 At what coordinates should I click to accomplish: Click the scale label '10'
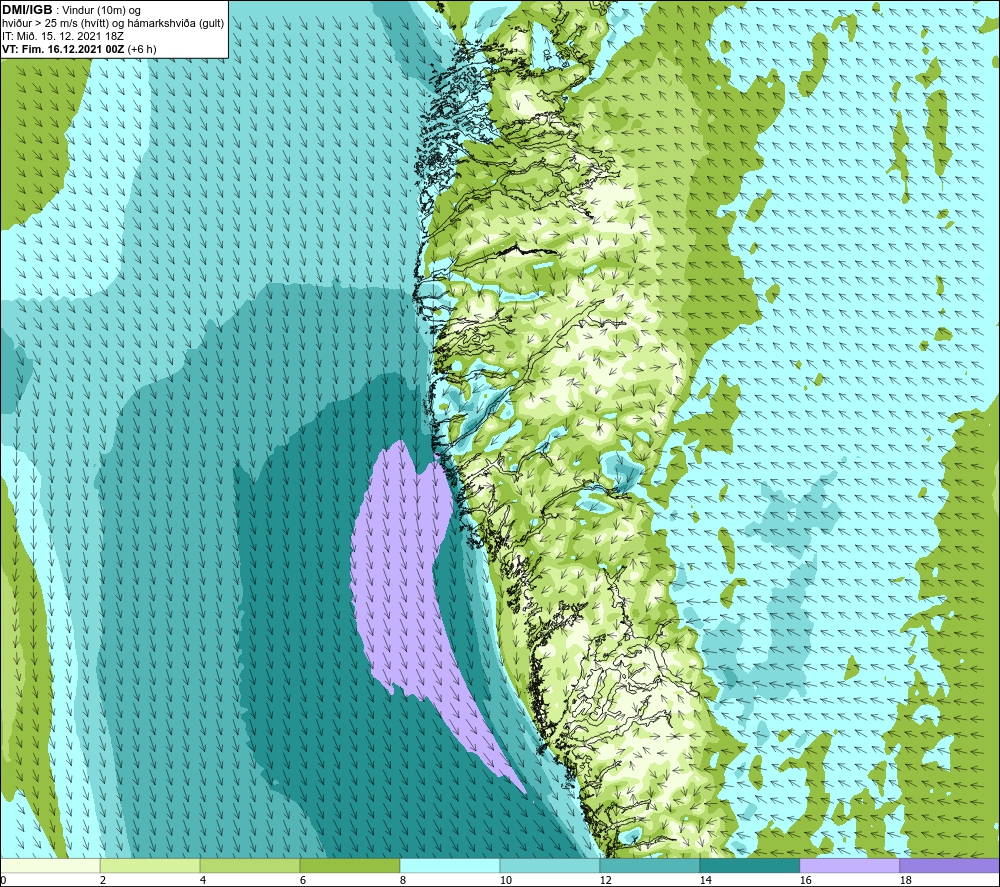click(x=506, y=880)
